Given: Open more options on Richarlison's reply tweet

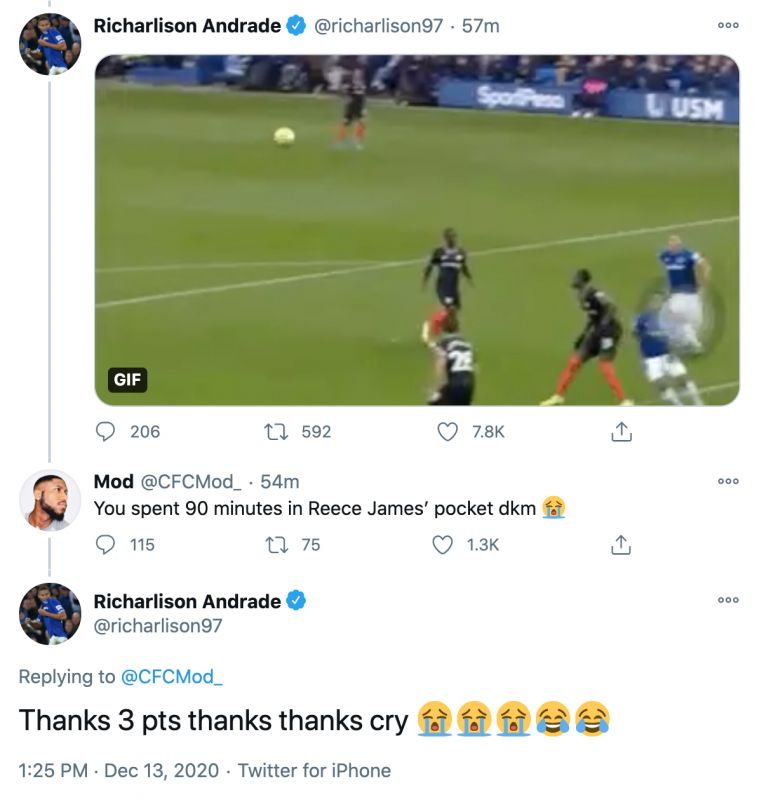Looking at the screenshot, I should 728,600.
